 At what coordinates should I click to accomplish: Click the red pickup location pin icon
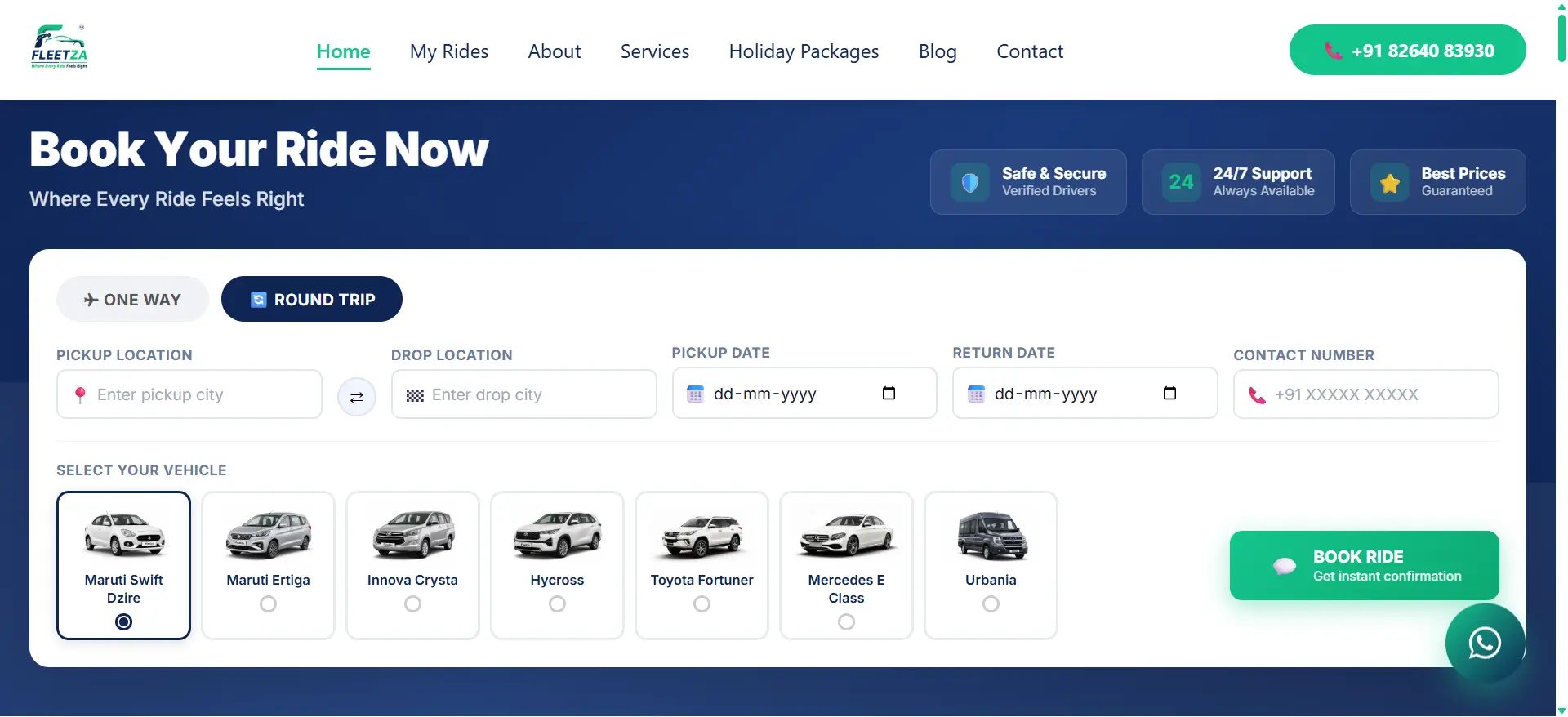[80, 394]
